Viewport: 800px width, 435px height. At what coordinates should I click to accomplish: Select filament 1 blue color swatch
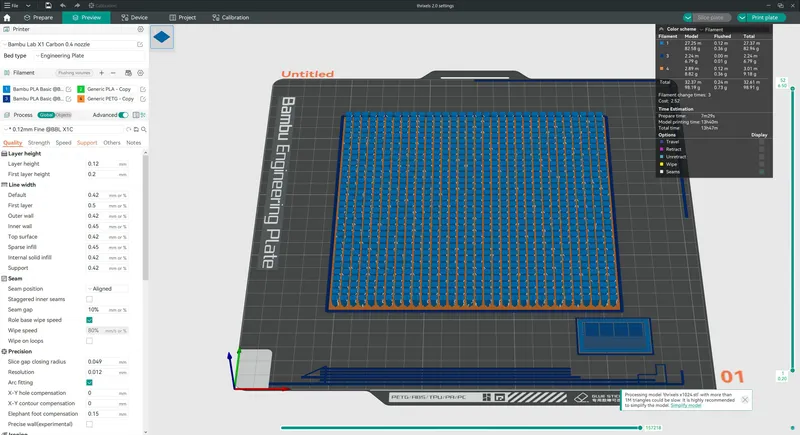(x=7, y=89)
